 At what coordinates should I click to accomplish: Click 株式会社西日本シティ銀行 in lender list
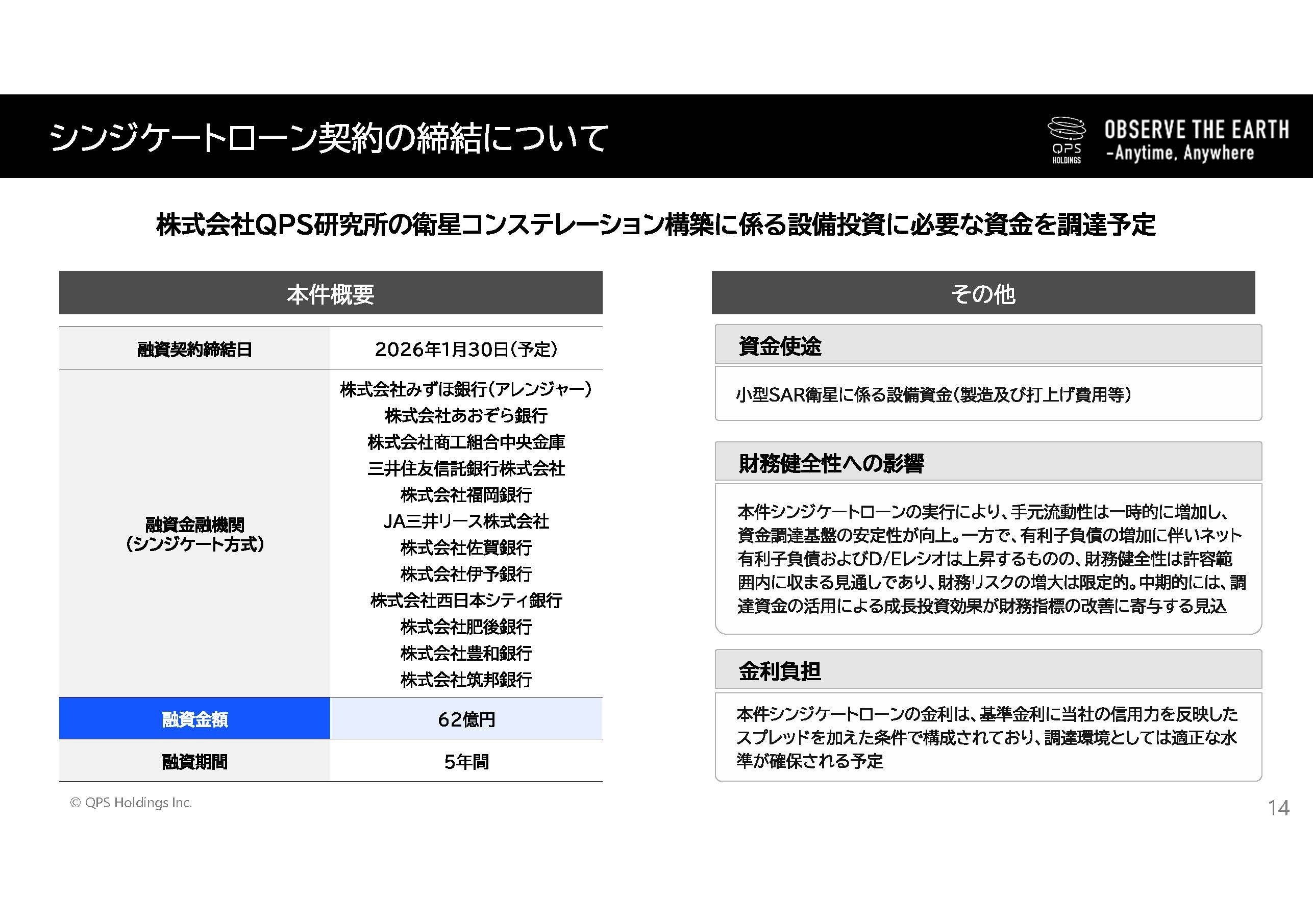pos(466,601)
